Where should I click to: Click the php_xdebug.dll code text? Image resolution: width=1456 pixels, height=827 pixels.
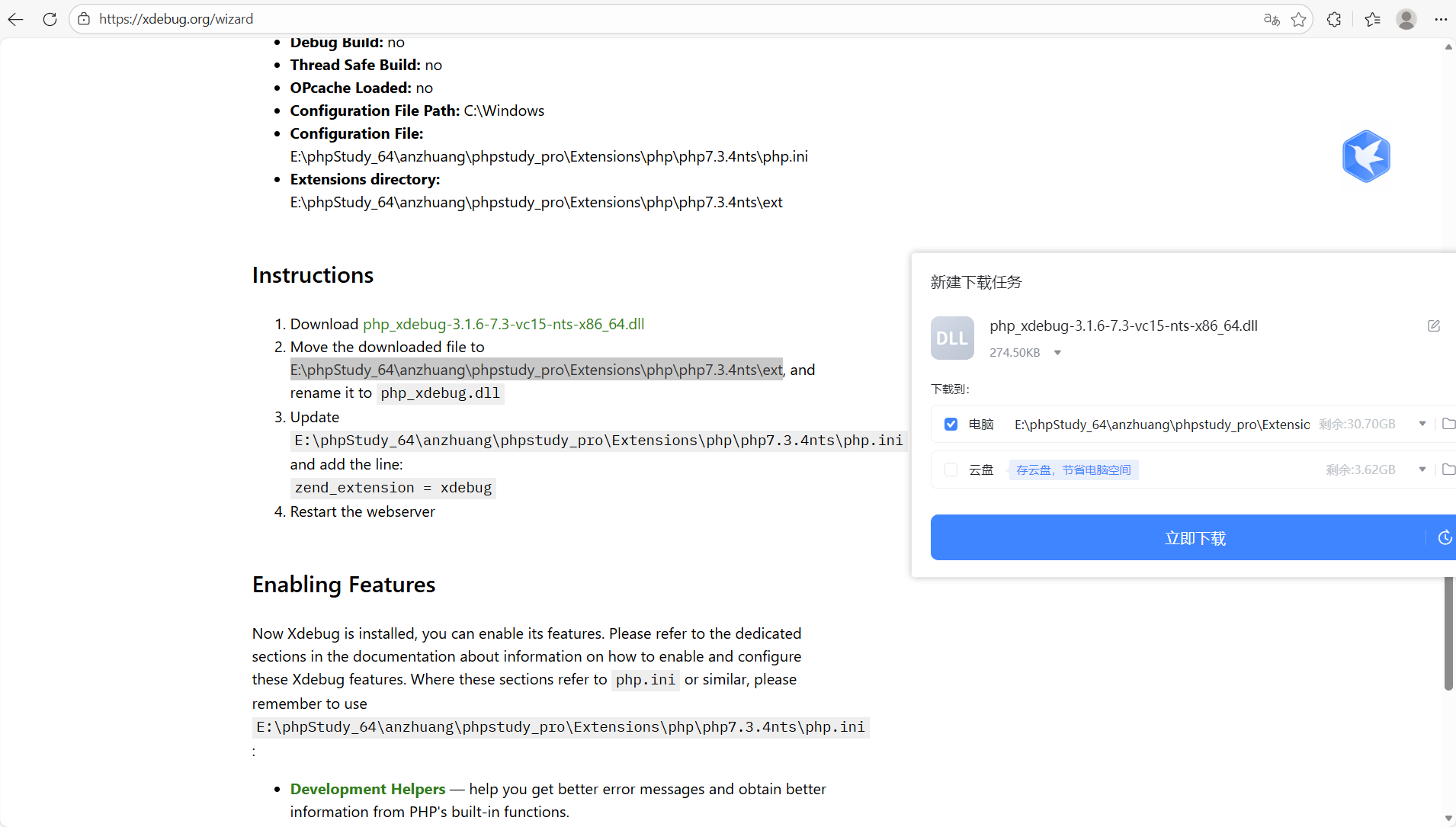click(x=440, y=393)
